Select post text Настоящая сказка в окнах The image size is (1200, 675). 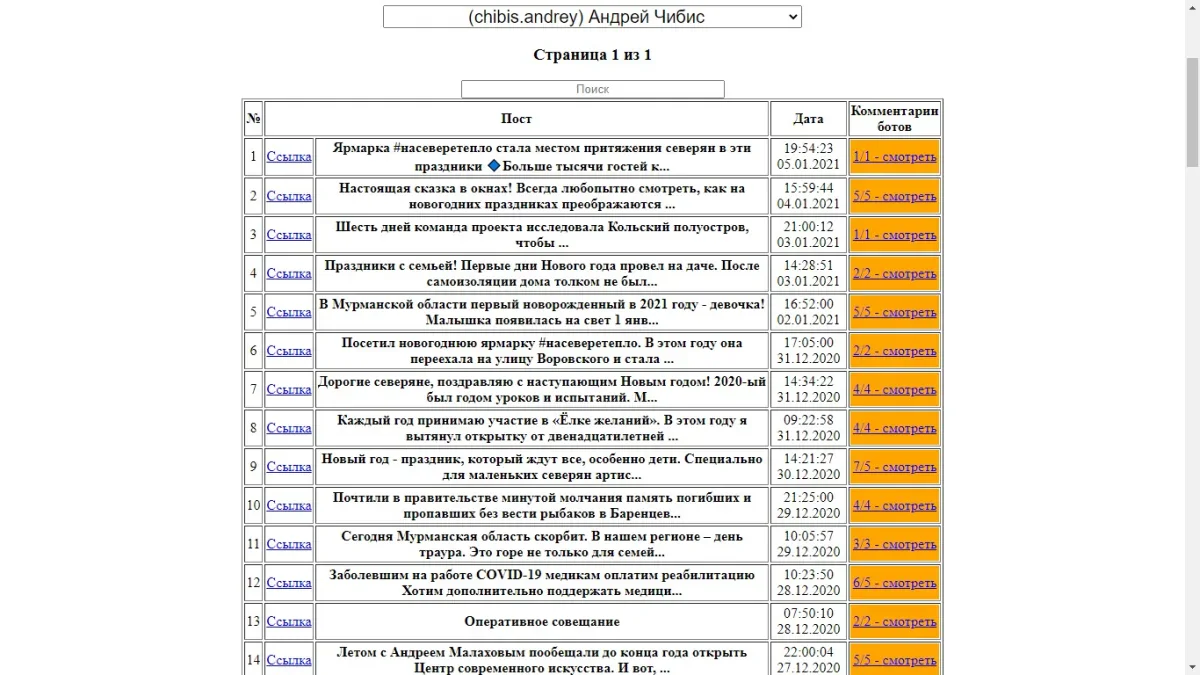point(541,196)
